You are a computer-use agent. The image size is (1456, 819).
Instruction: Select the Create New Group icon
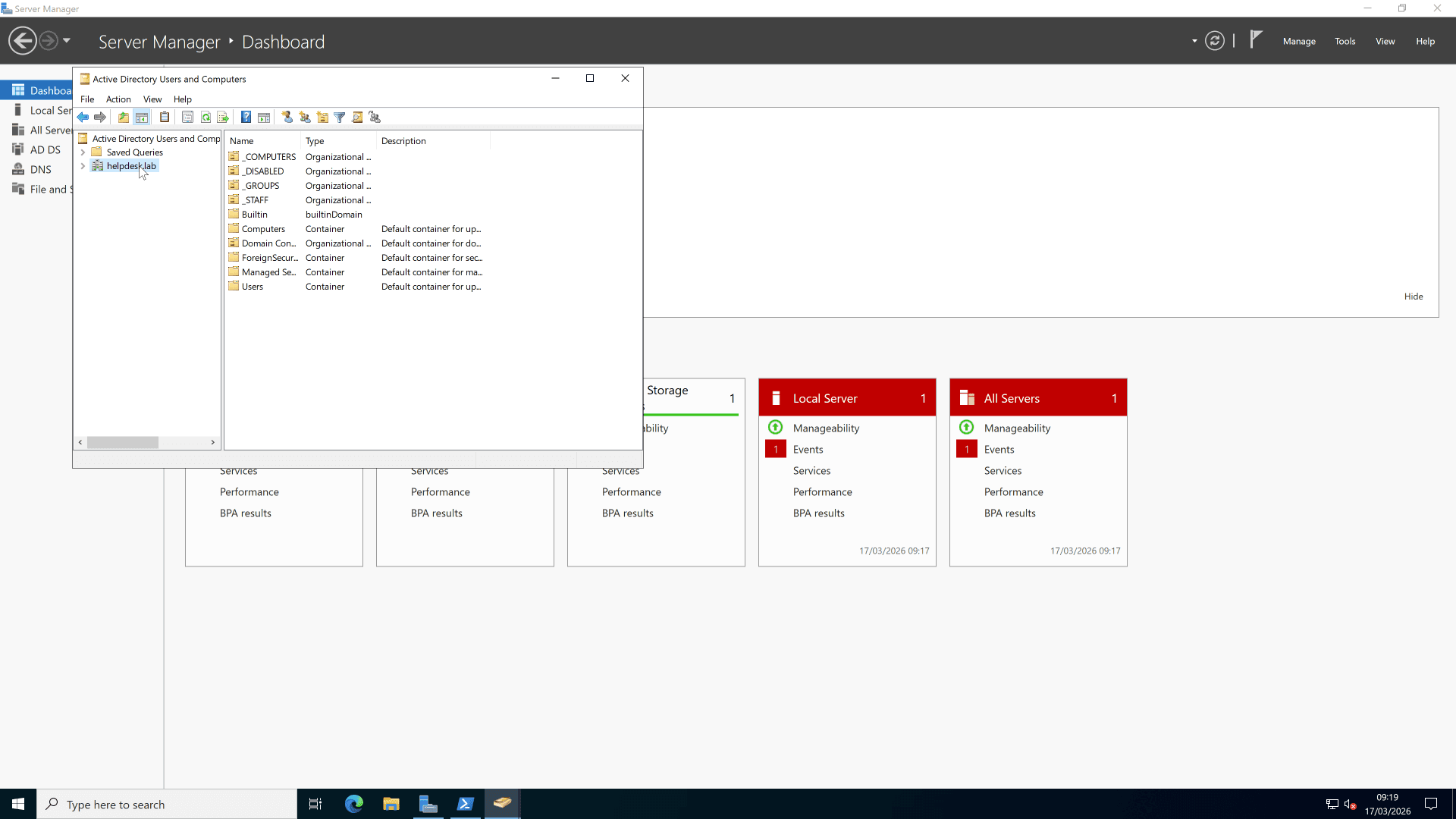click(305, 118)
